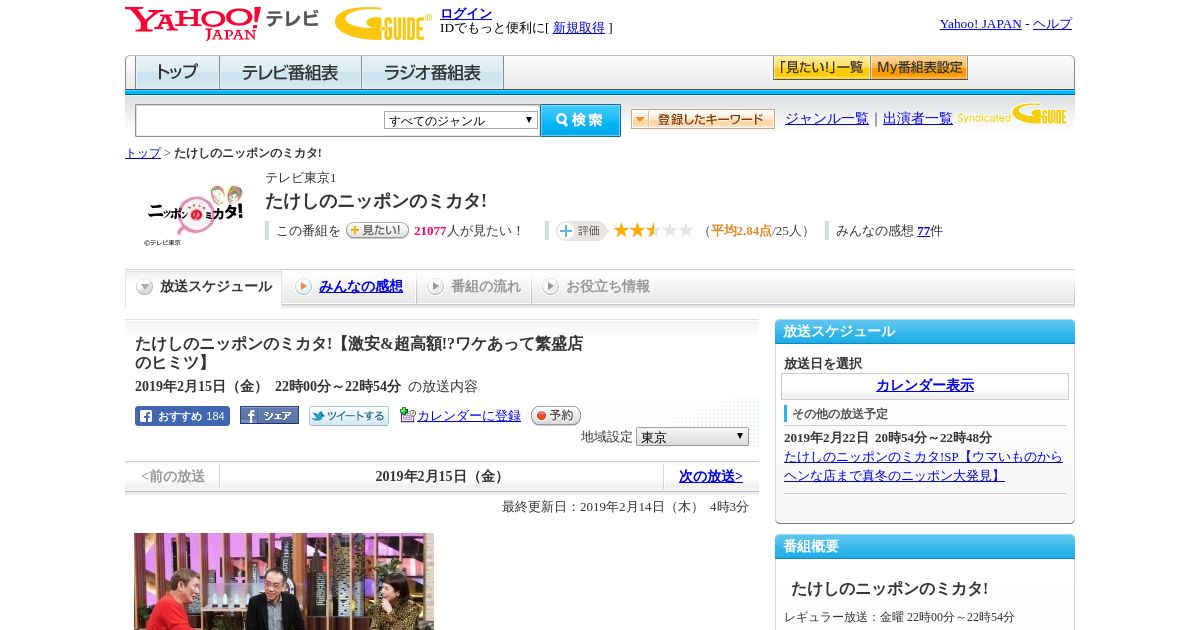Click the お役立ち情報 tab arrow icon
This screenshot has height=630, width=1200.
(x=550, y=287)
